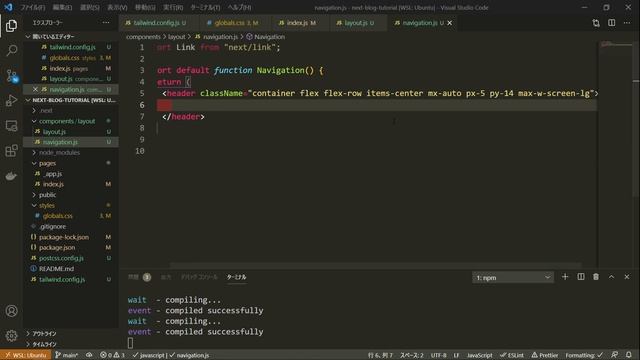Change UTF-8 encoding in status bar

[438, 355]
